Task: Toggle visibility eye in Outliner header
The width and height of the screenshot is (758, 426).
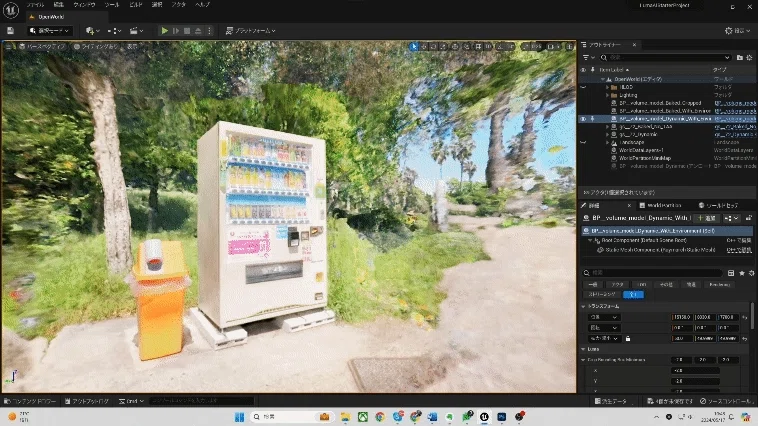Action: pos(583,70)
